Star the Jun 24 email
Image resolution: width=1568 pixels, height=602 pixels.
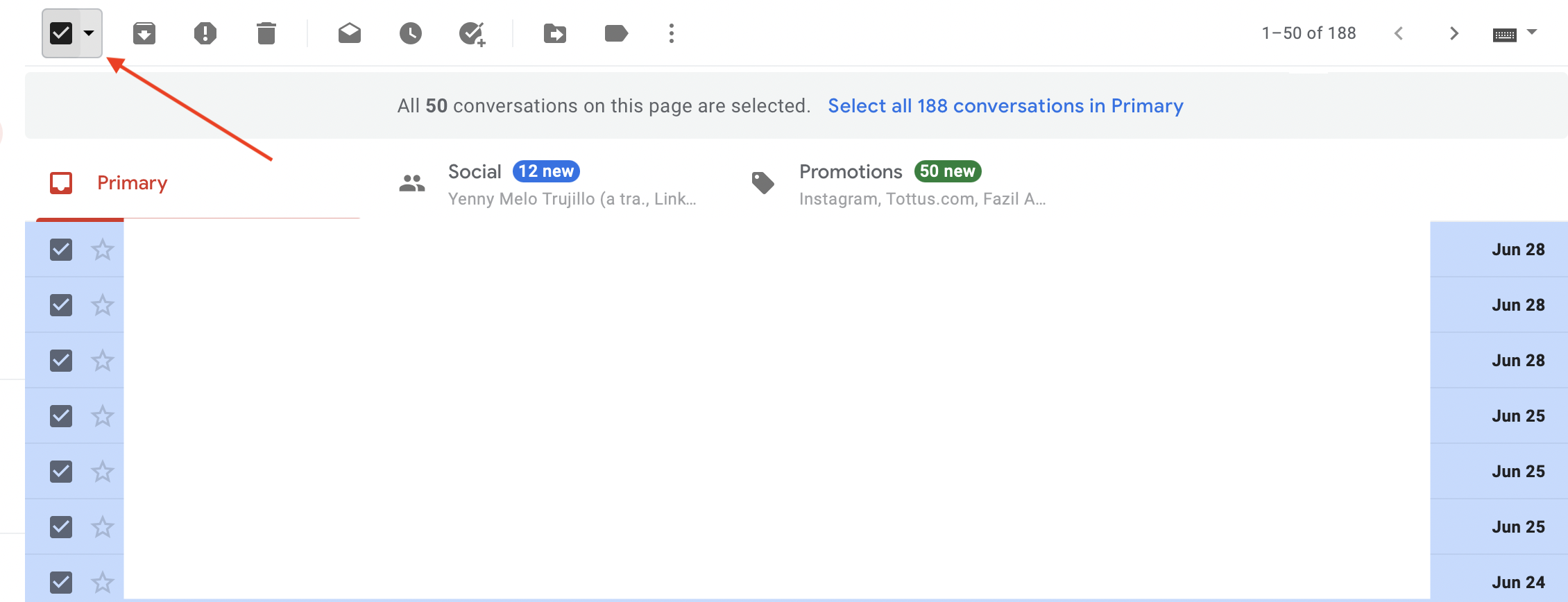coord(103,582)
